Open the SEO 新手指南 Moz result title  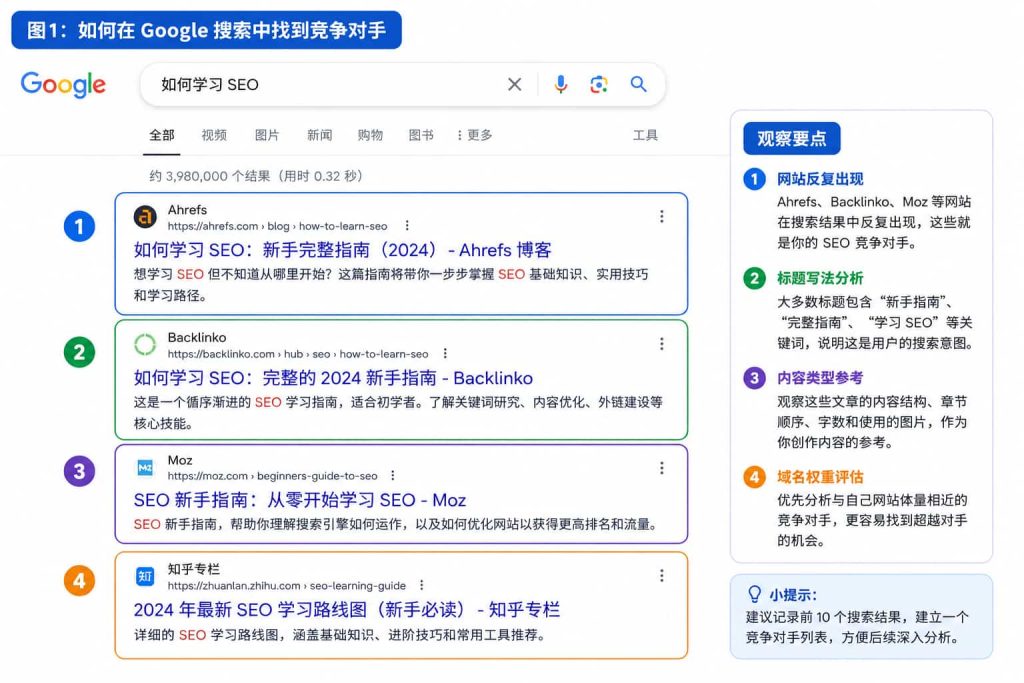(x=300, y=500)
